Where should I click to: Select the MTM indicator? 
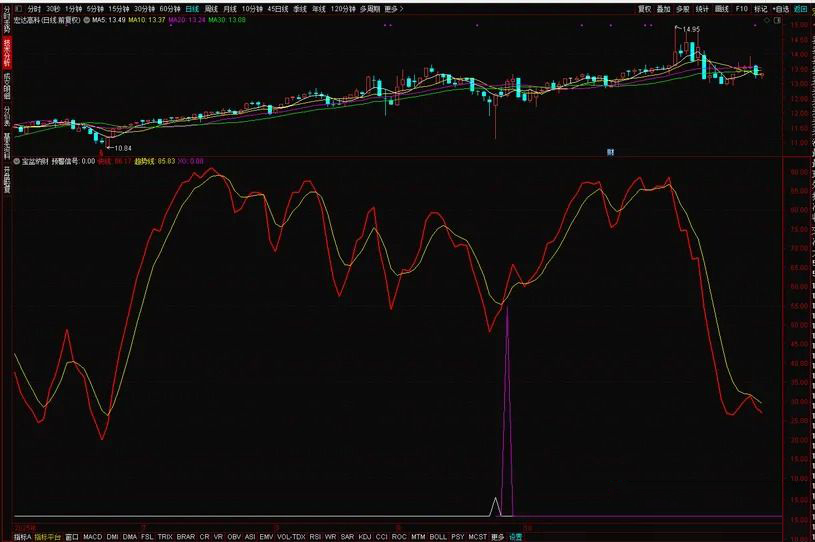[418, 537]
